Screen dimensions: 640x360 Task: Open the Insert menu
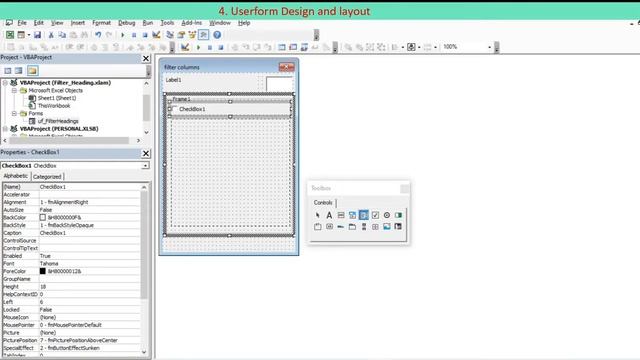click(x=78, y=23)
